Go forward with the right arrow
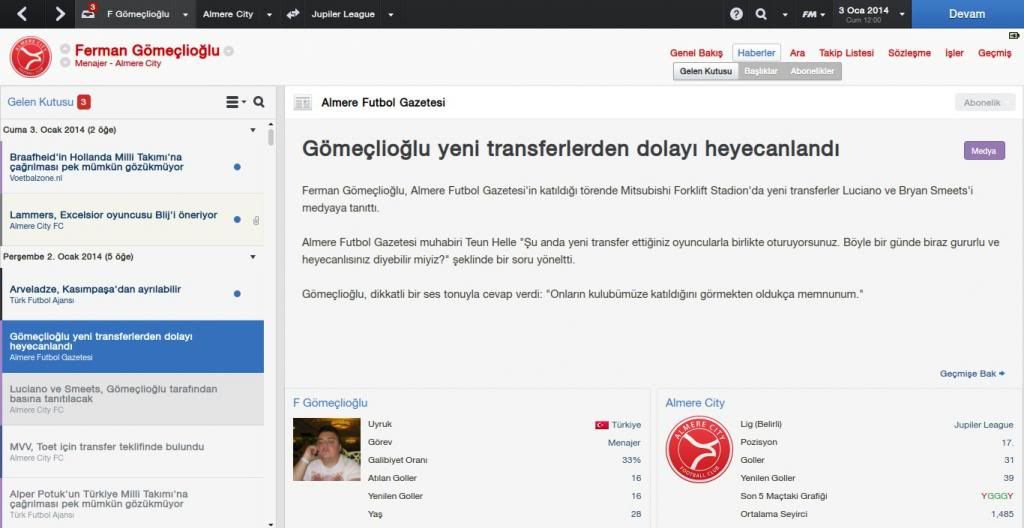1024x528 pixels. coord(60,14)
